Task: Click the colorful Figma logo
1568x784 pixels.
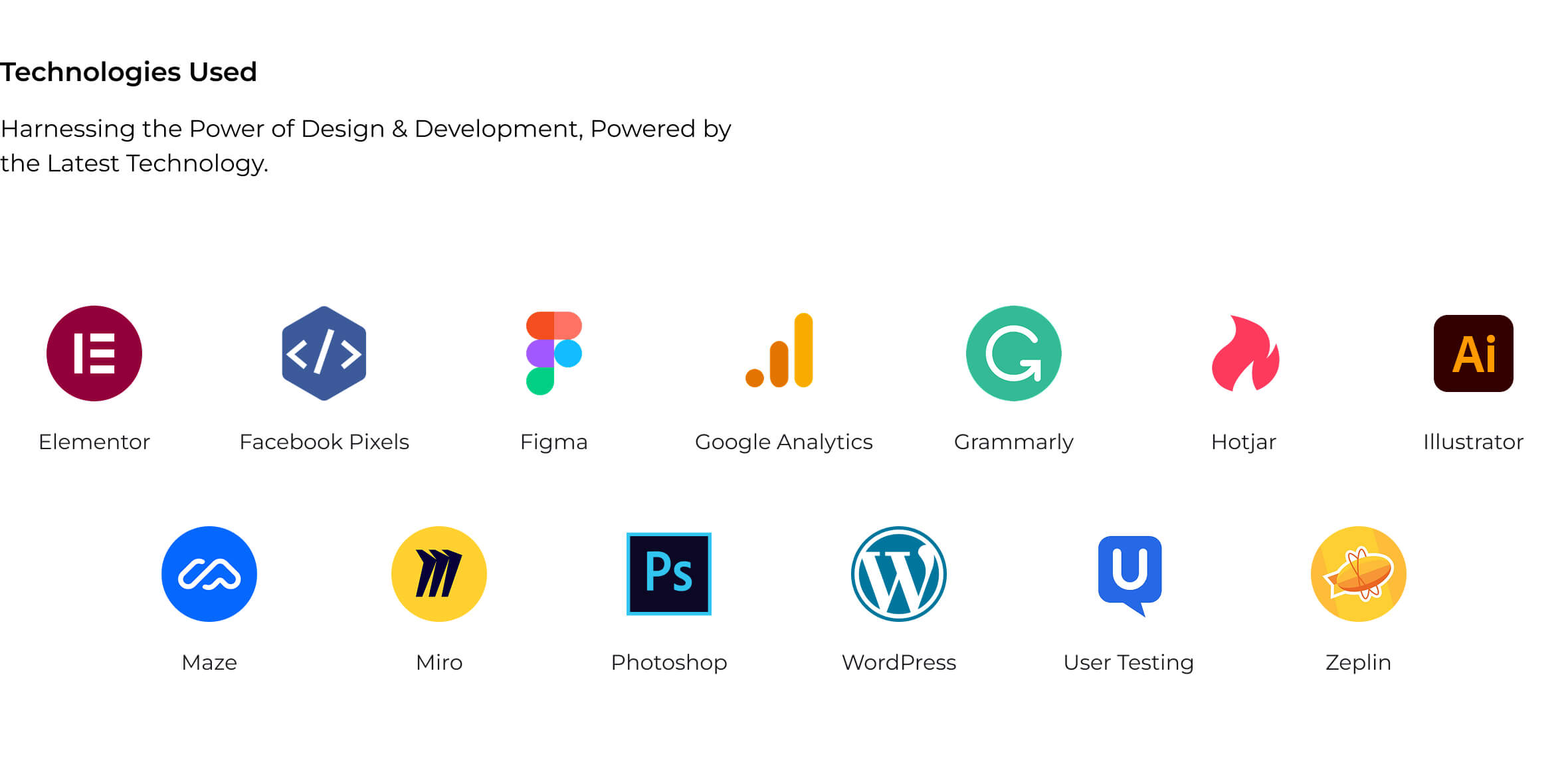Action: pos(553,353)
